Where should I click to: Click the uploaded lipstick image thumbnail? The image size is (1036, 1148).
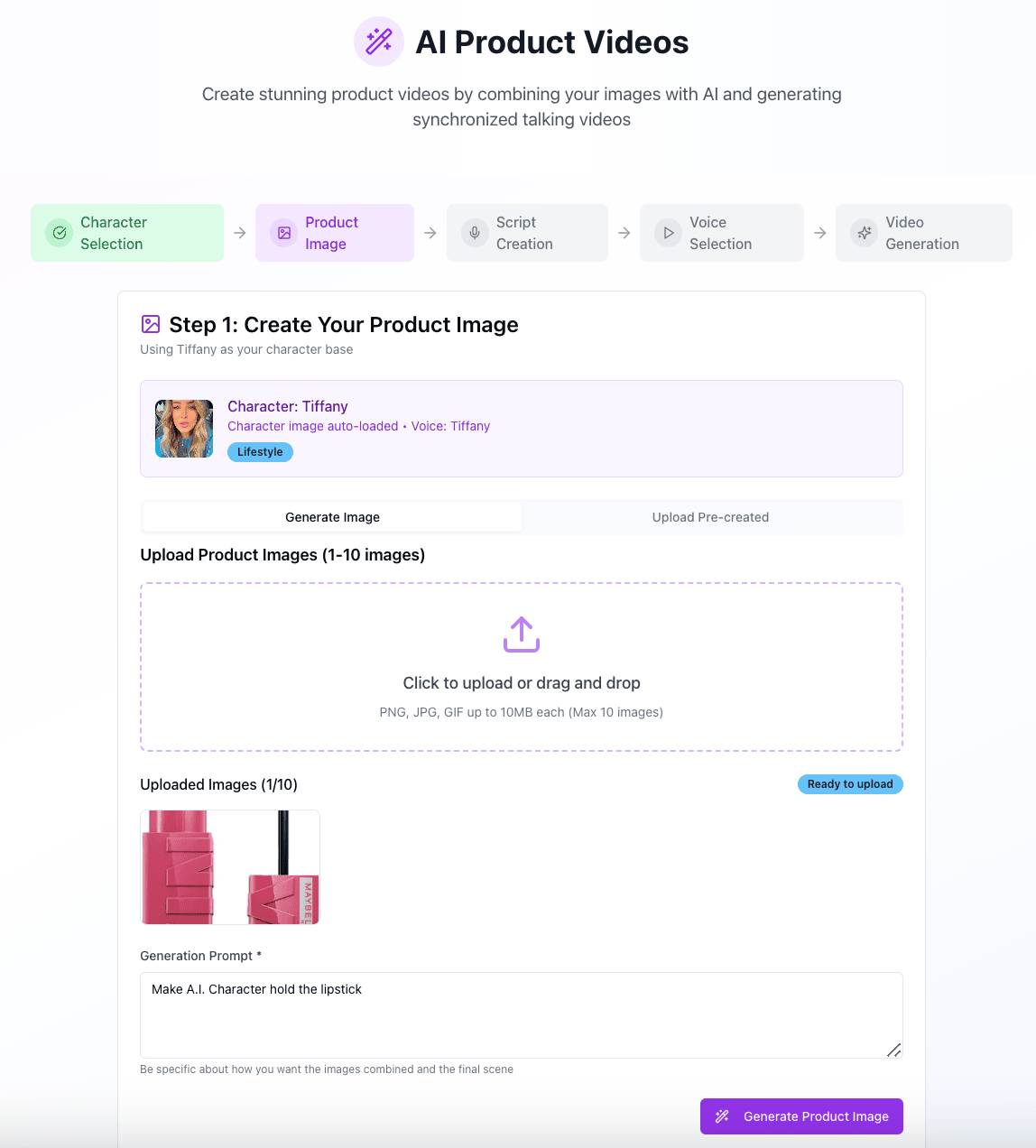click(x=230, y=867)
